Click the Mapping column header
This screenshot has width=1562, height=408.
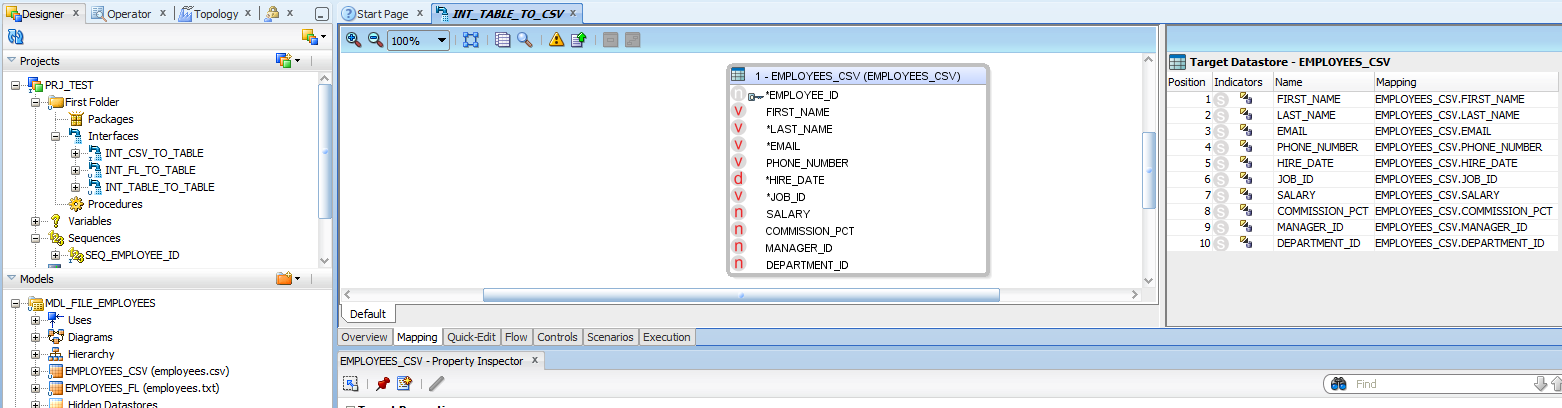[1466, 82]
